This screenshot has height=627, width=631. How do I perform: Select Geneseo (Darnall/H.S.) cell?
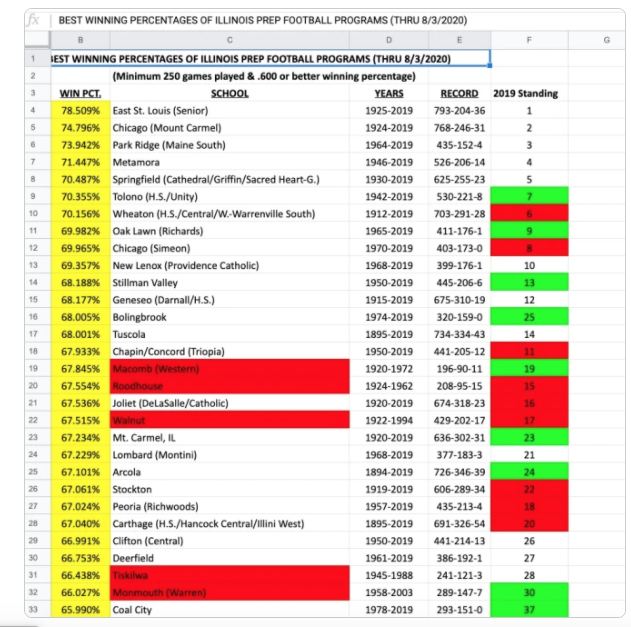pos(229,300)
